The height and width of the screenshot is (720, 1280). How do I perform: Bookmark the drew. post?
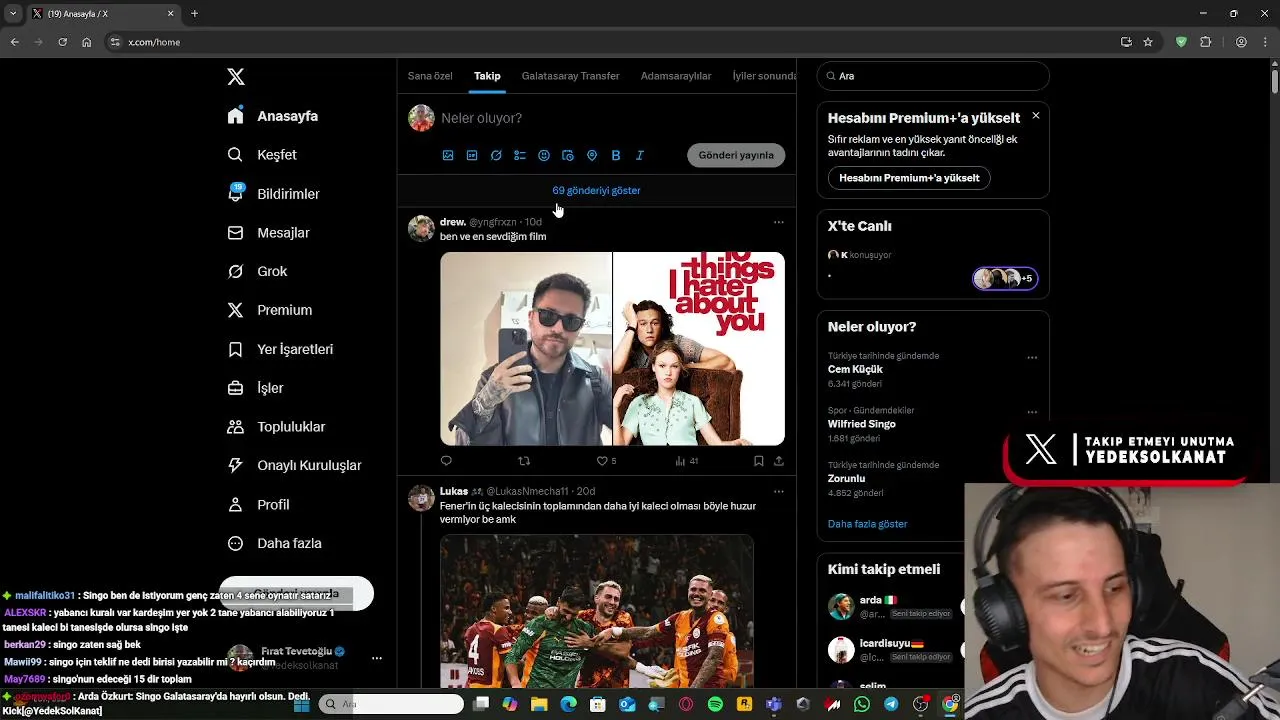coord(759,461)
